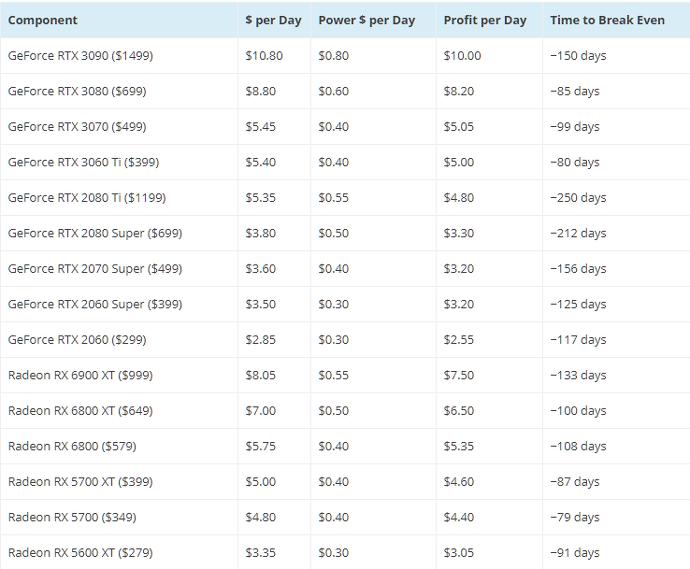Click the GeForce RTX 2060 ($299) row name
Viewport: 690px width, 569px height.
77,340
